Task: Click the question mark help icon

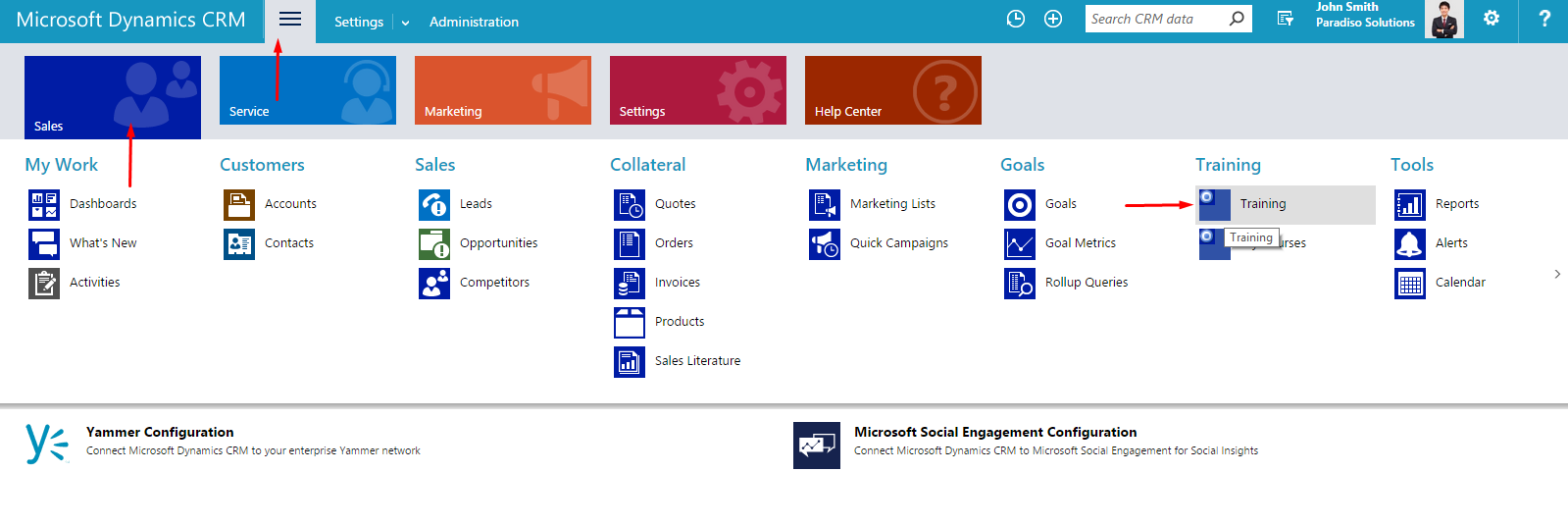Action: point(1544,18)
